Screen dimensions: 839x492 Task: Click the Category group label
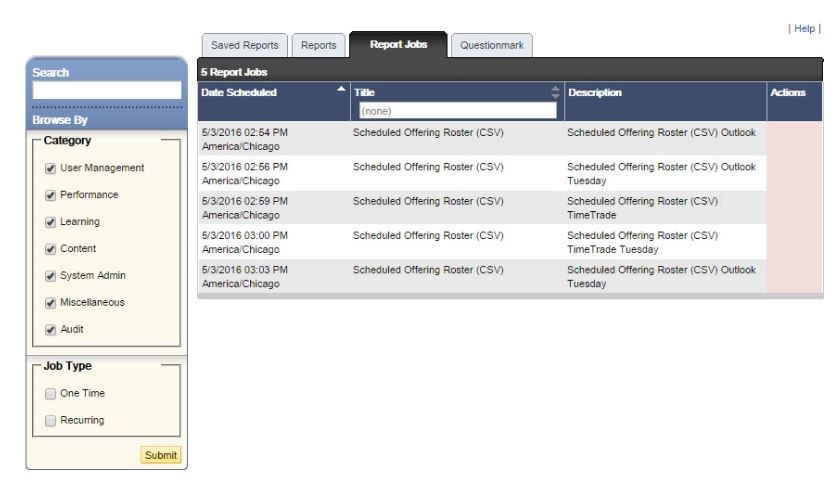coord(67,140)
